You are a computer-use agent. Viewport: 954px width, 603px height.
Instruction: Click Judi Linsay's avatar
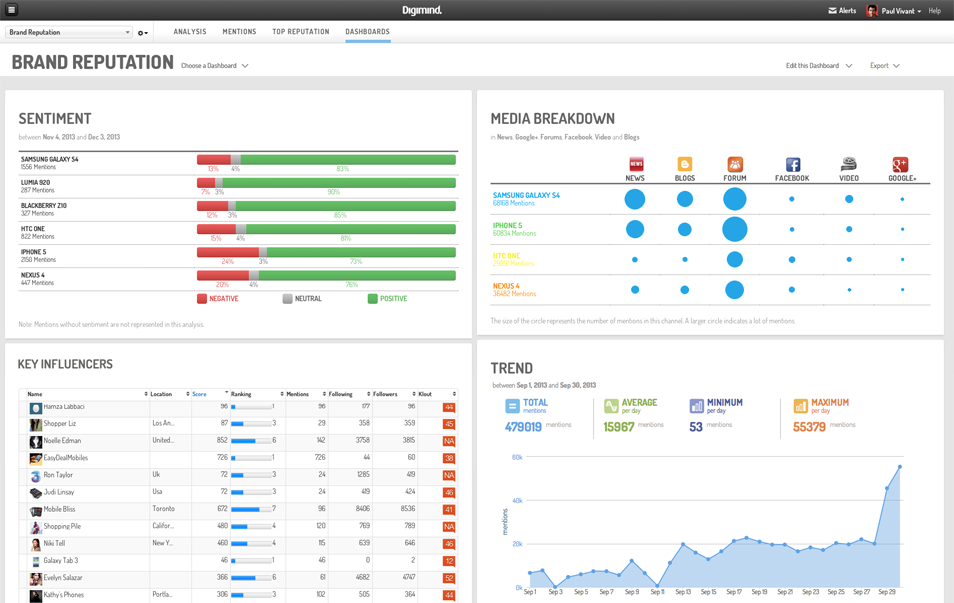tap(36, 493)
